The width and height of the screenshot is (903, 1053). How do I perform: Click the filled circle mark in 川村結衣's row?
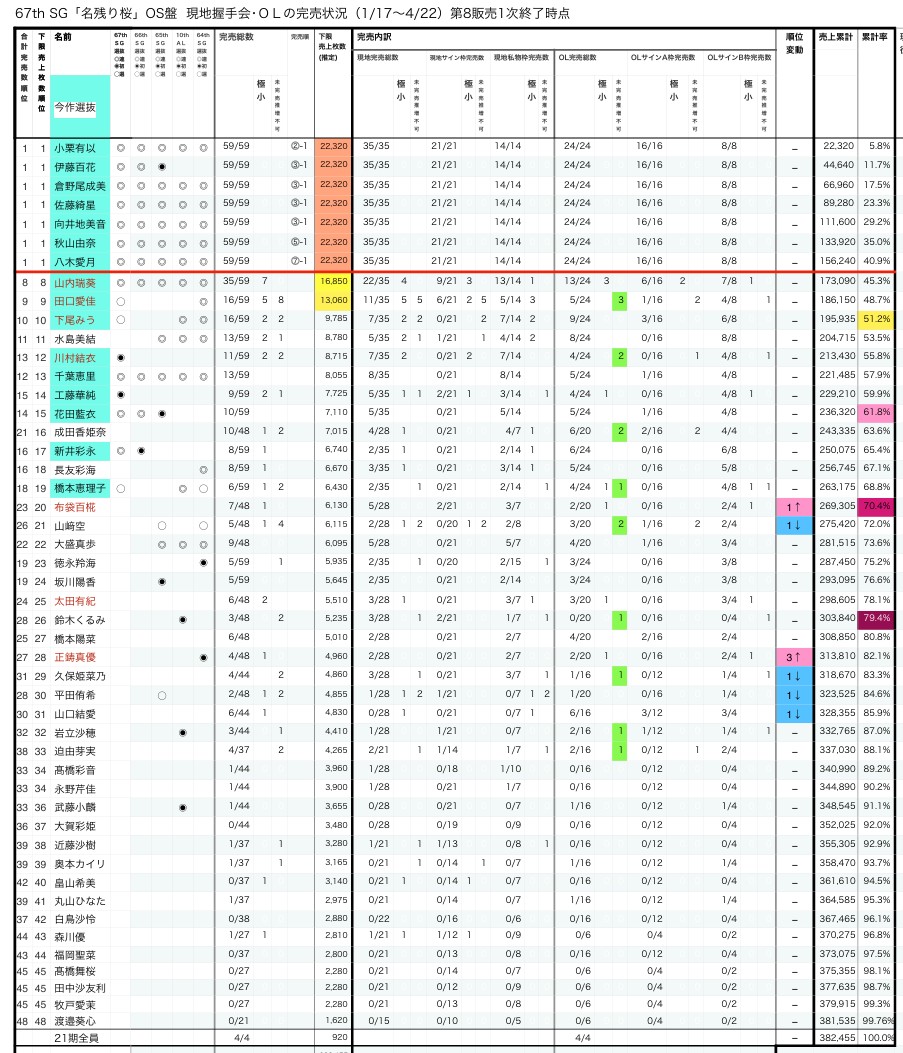[x=121, y=357]
